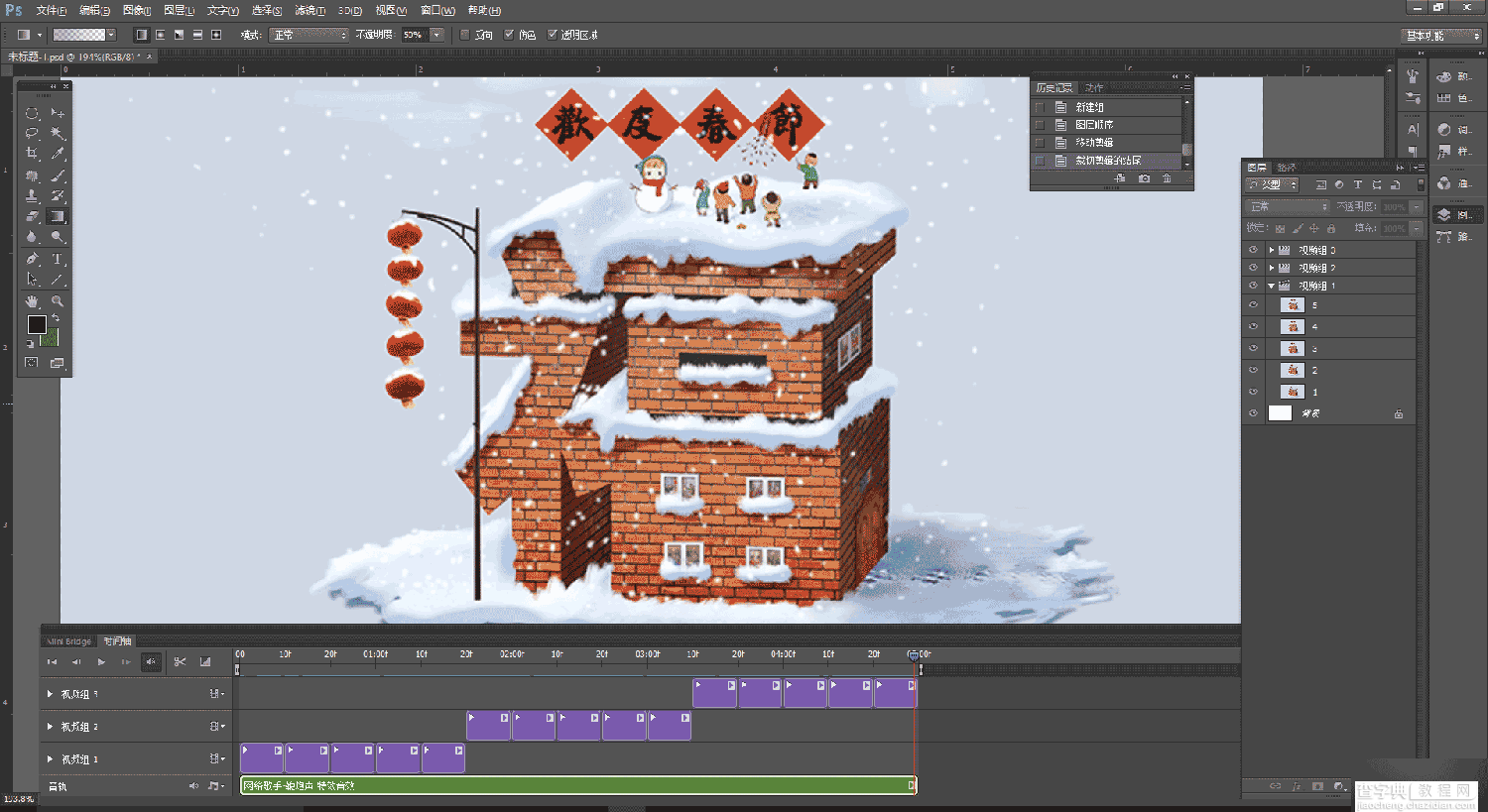Image resolution: width=1488 pixels, height=812 pixels.
Task: Go to the first frame of the timeline
Action: [53, 661]
